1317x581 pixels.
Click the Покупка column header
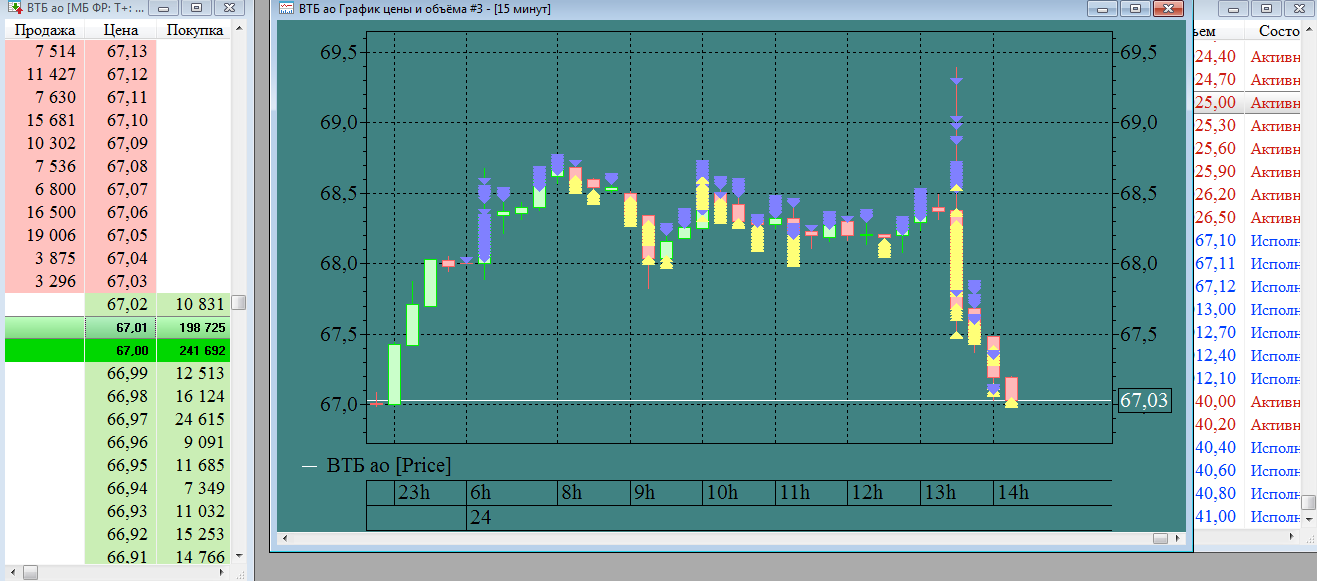(194, 31)
